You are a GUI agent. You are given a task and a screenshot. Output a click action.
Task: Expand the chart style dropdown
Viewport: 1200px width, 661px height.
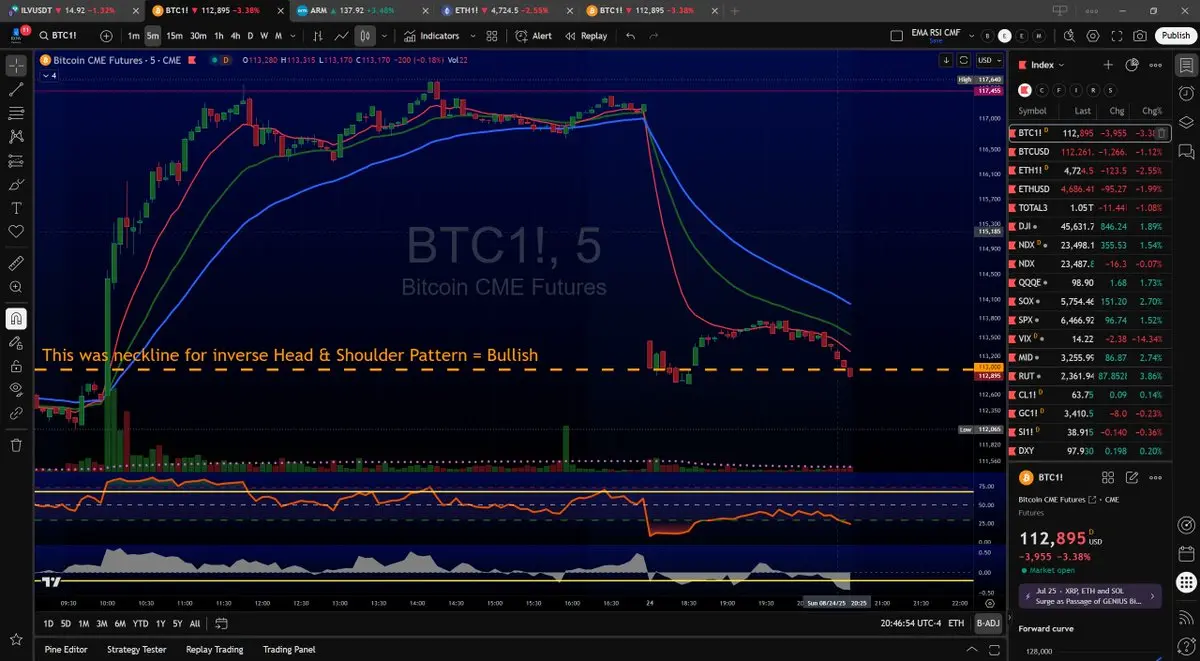click(x=385, y=36)
